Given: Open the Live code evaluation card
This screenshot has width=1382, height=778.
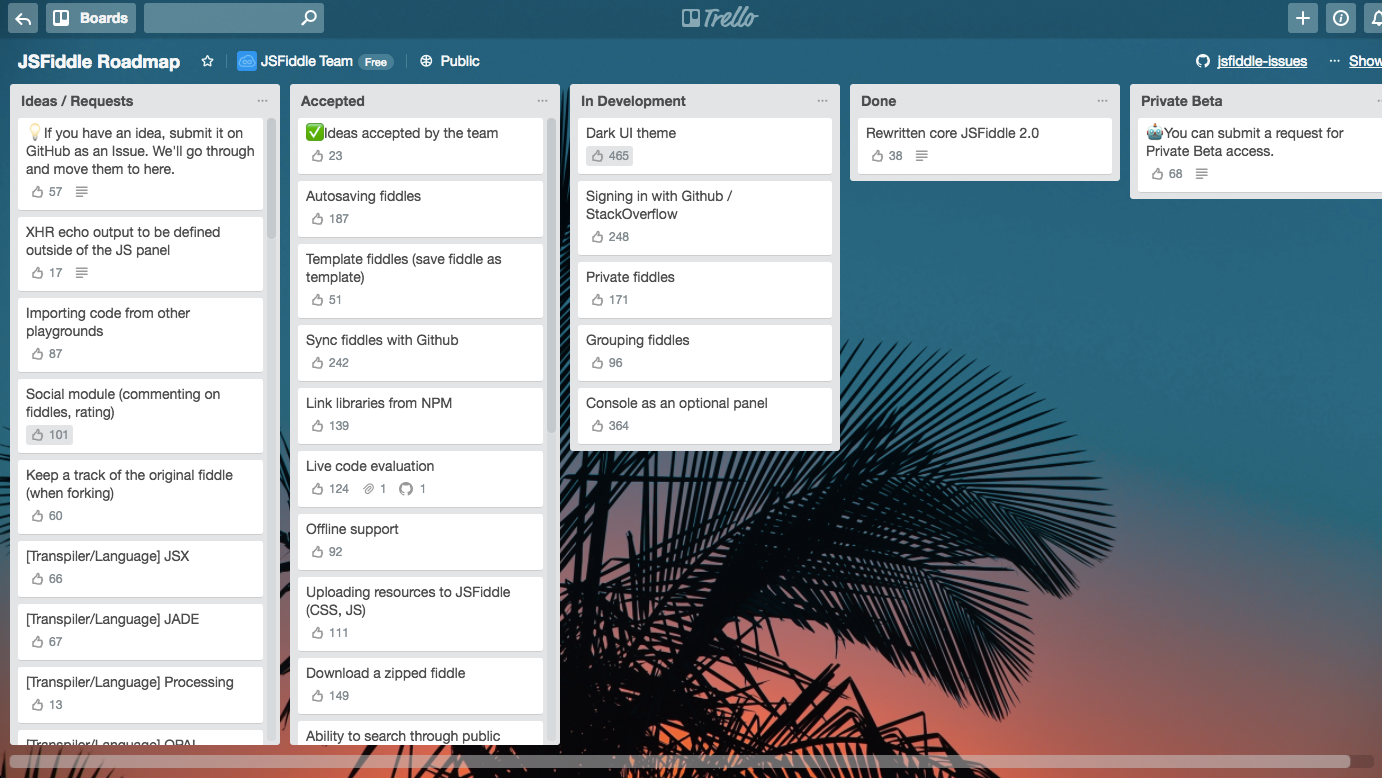Looking at the screenshot, I should 420,479.
